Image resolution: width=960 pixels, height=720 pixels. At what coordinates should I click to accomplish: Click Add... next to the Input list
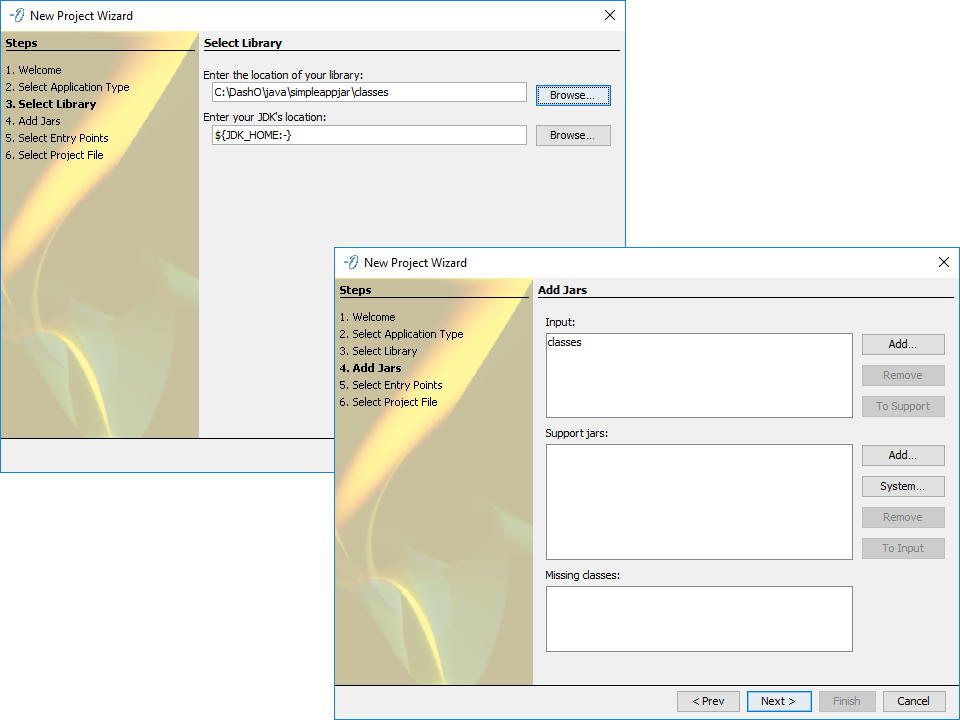pyautogui.click(x=903, y=344)
